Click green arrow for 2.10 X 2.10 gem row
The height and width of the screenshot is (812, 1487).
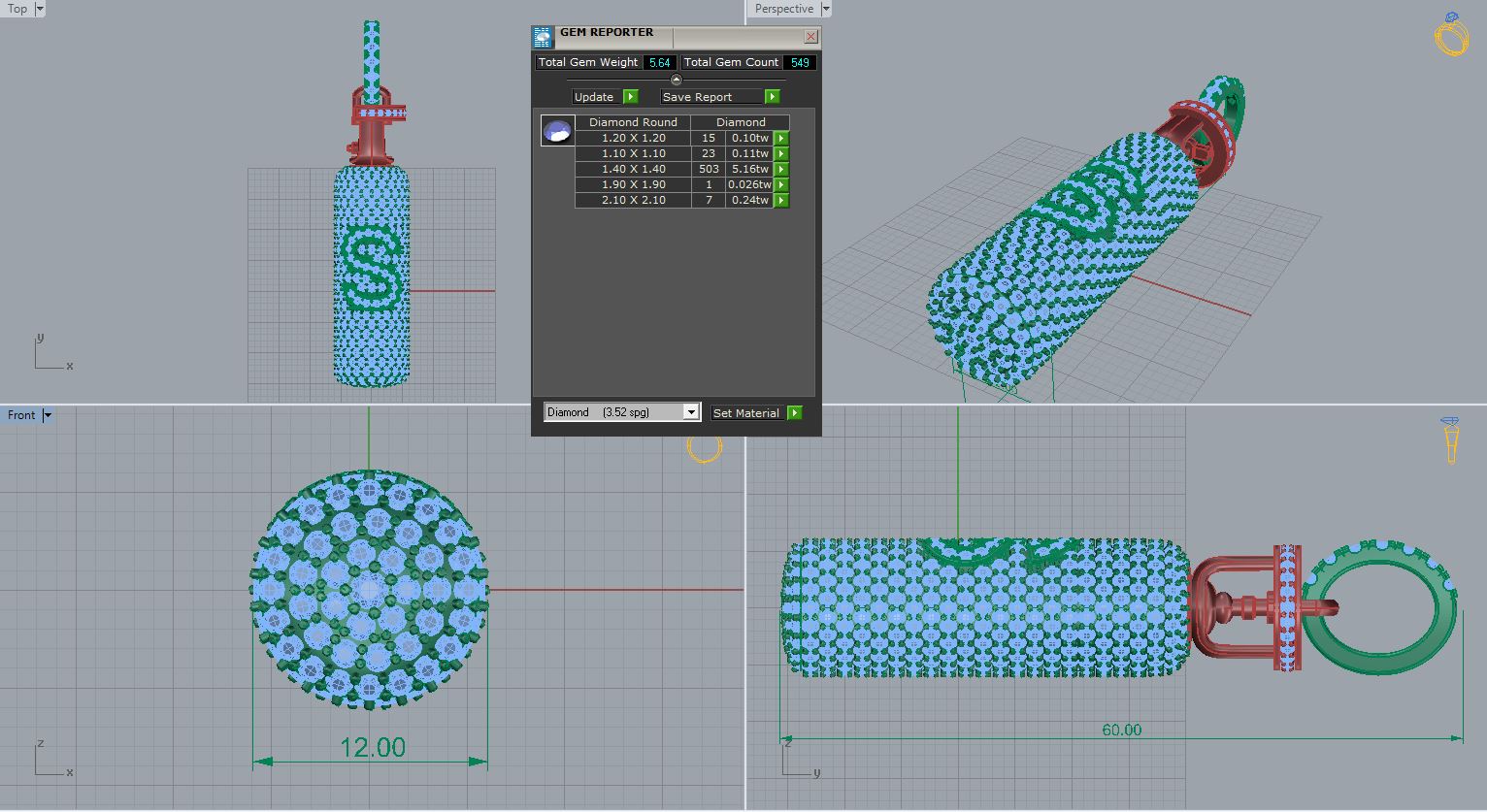point(781,201)
